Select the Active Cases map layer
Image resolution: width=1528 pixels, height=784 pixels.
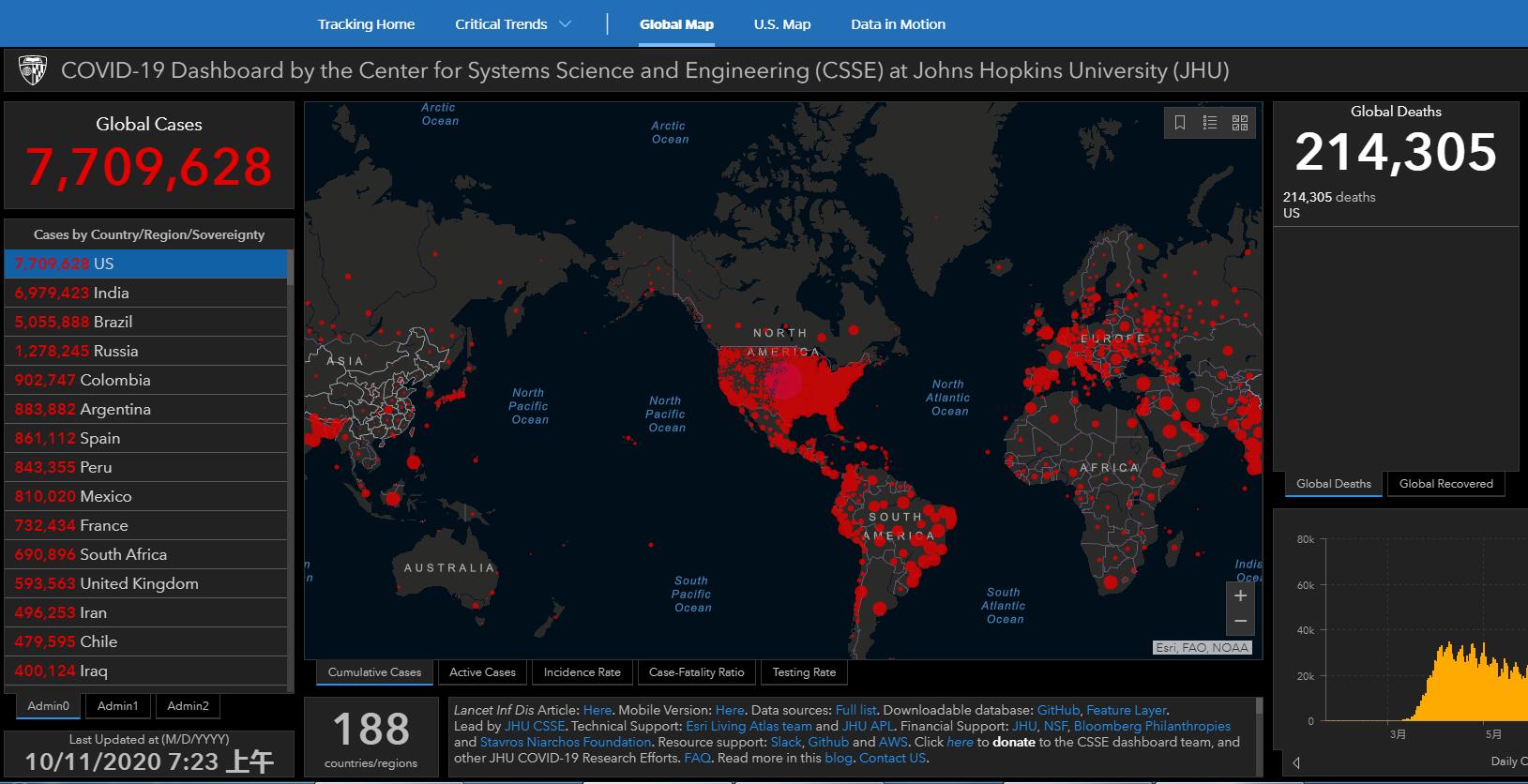(482, 672)
